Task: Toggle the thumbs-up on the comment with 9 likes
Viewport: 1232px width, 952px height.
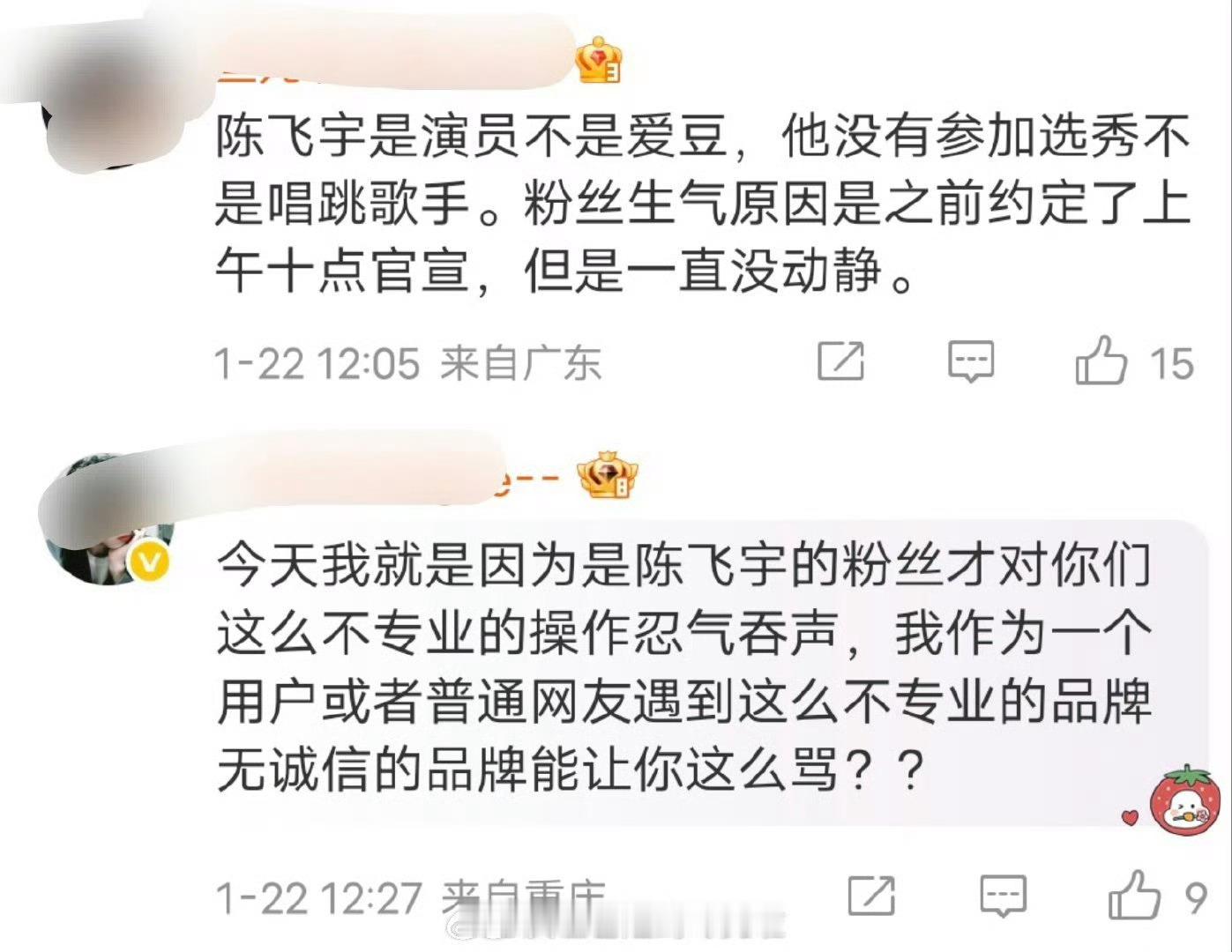Action: (x=1134, y=895)
